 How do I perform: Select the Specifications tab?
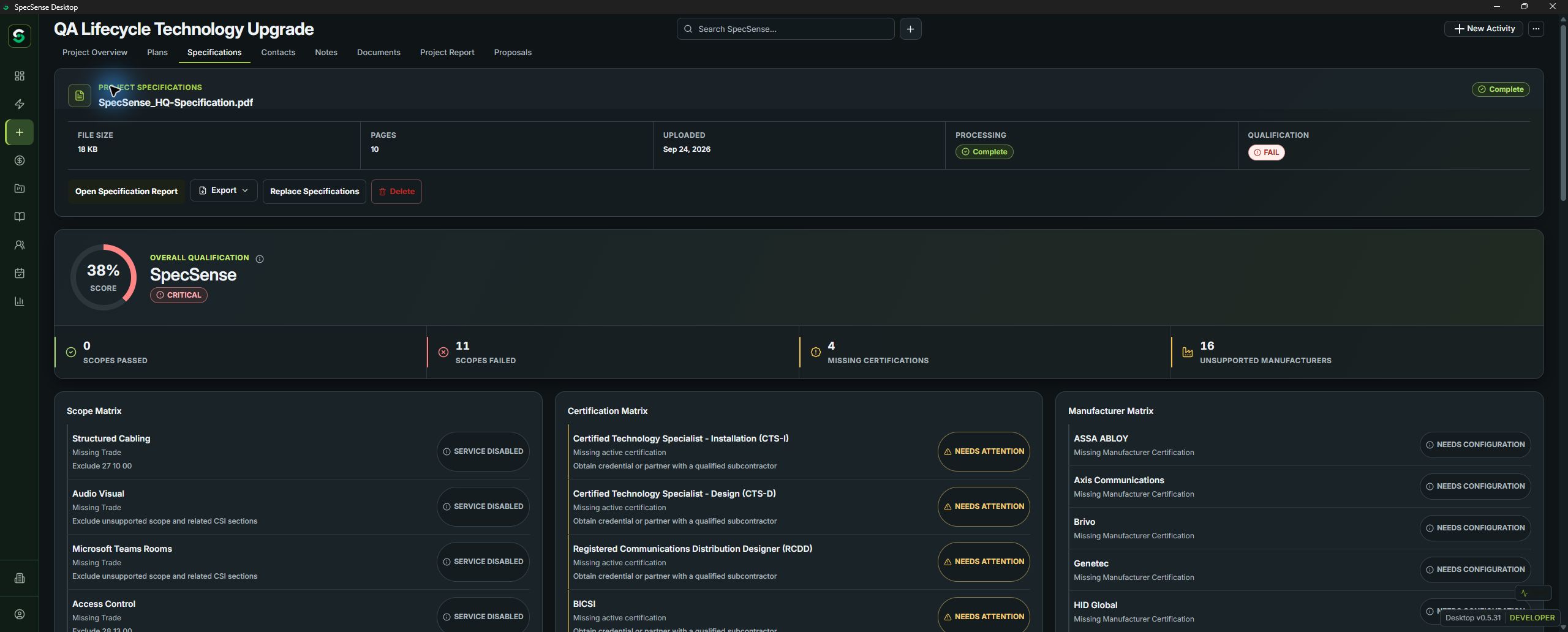[x=214, y=53]
